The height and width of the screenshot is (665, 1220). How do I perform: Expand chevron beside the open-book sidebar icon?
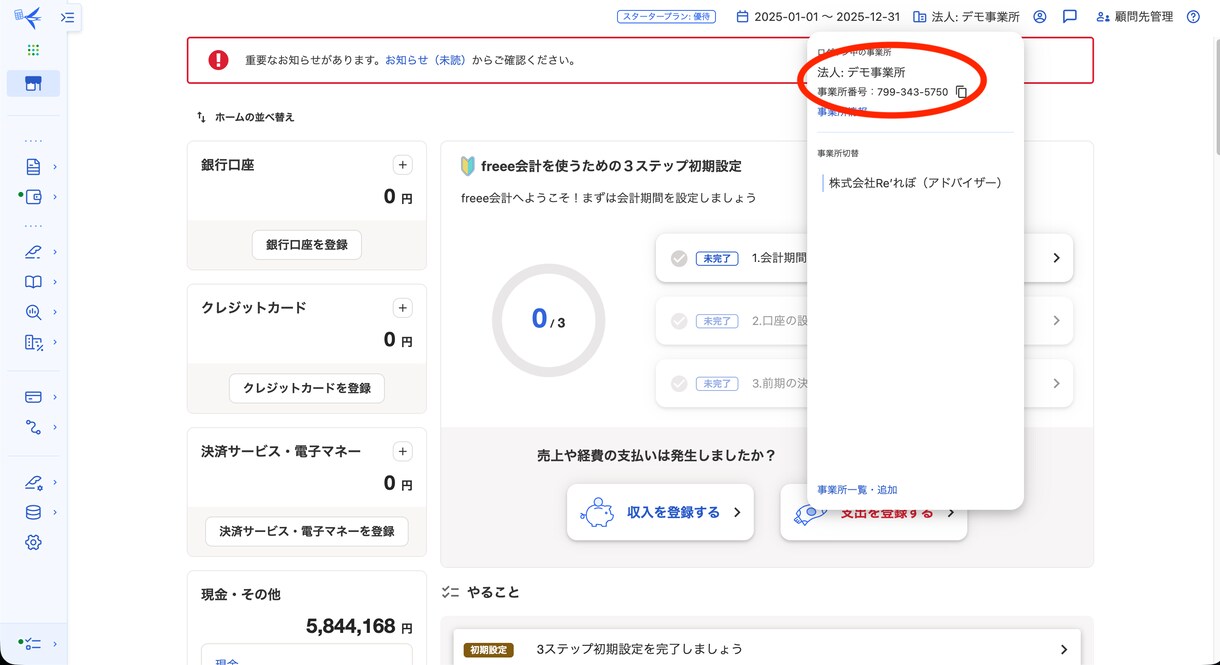(55, 282)
